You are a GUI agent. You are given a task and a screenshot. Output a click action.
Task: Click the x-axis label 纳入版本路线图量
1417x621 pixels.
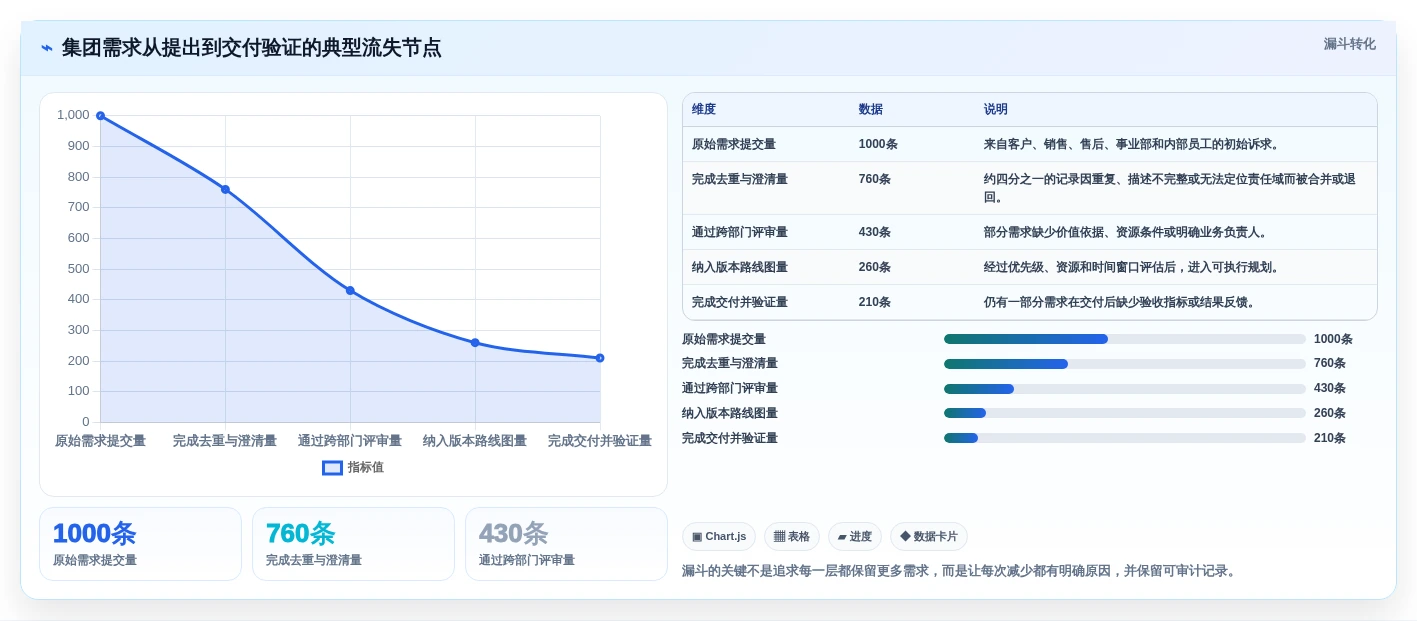coord(475,441)
